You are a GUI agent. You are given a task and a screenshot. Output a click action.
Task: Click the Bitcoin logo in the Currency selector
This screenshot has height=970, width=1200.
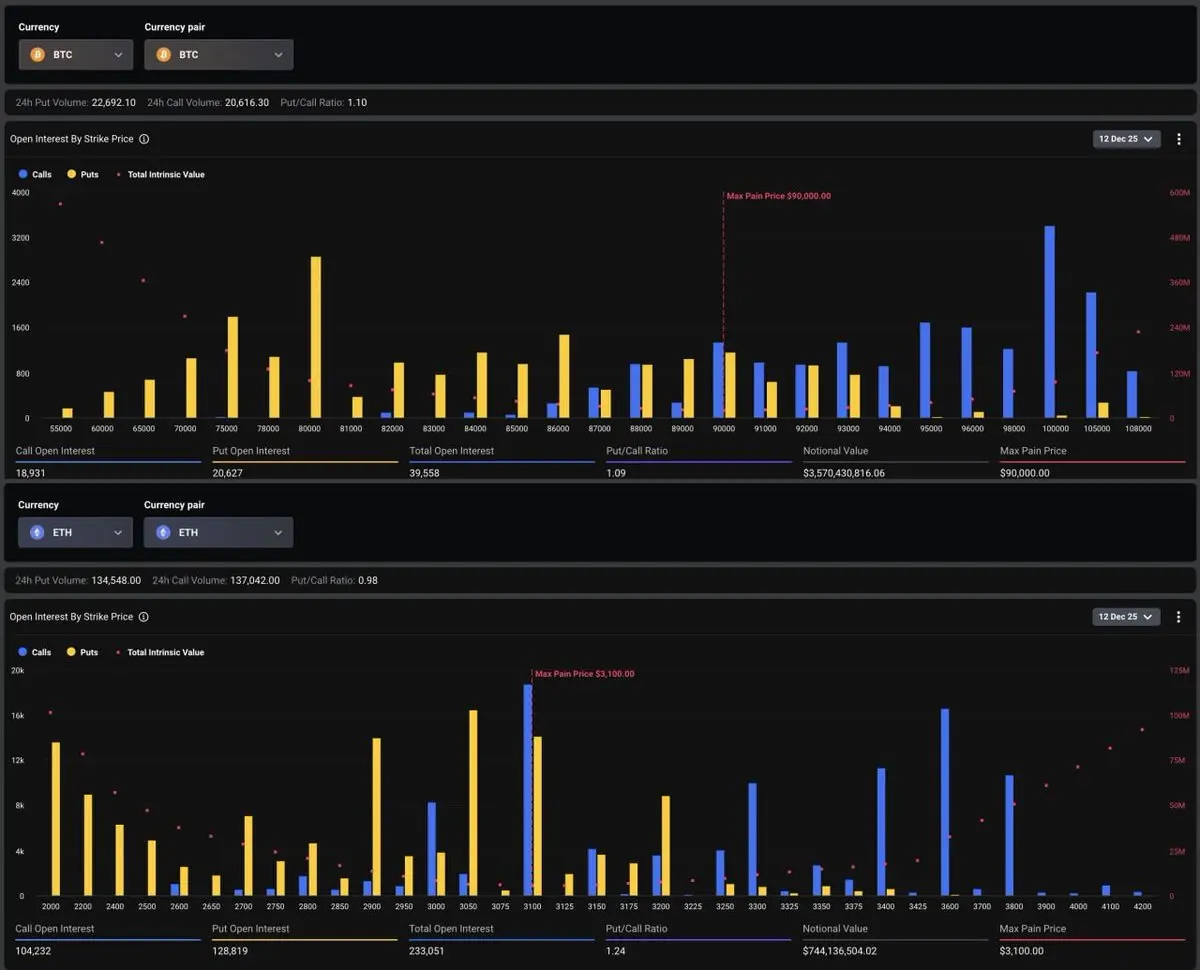(x=37, y=54)
